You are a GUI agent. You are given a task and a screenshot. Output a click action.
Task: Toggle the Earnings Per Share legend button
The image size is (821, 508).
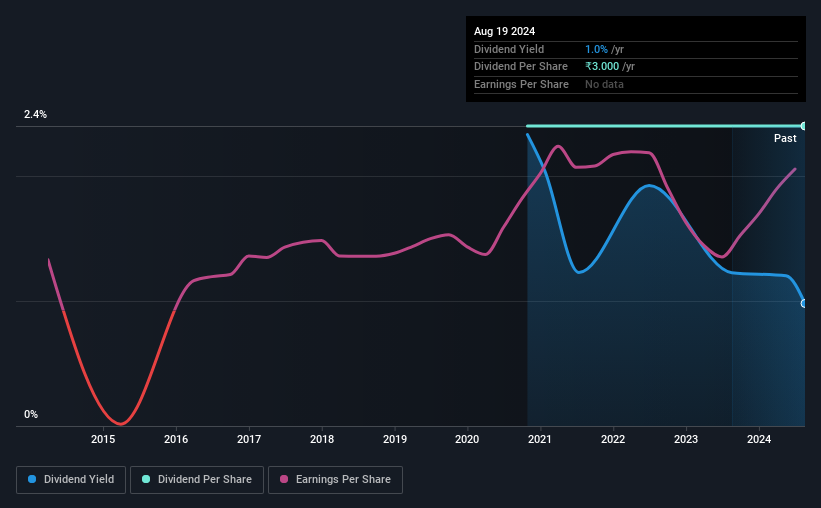(x=335, y=480)
